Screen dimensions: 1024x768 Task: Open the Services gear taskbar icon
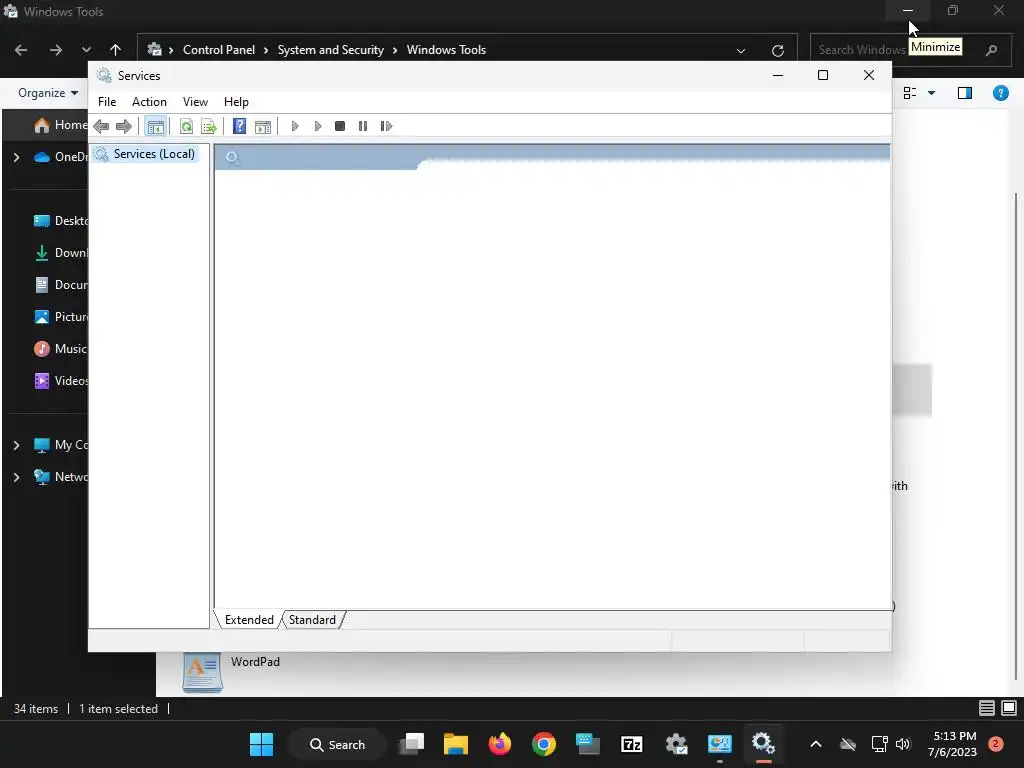763,744
